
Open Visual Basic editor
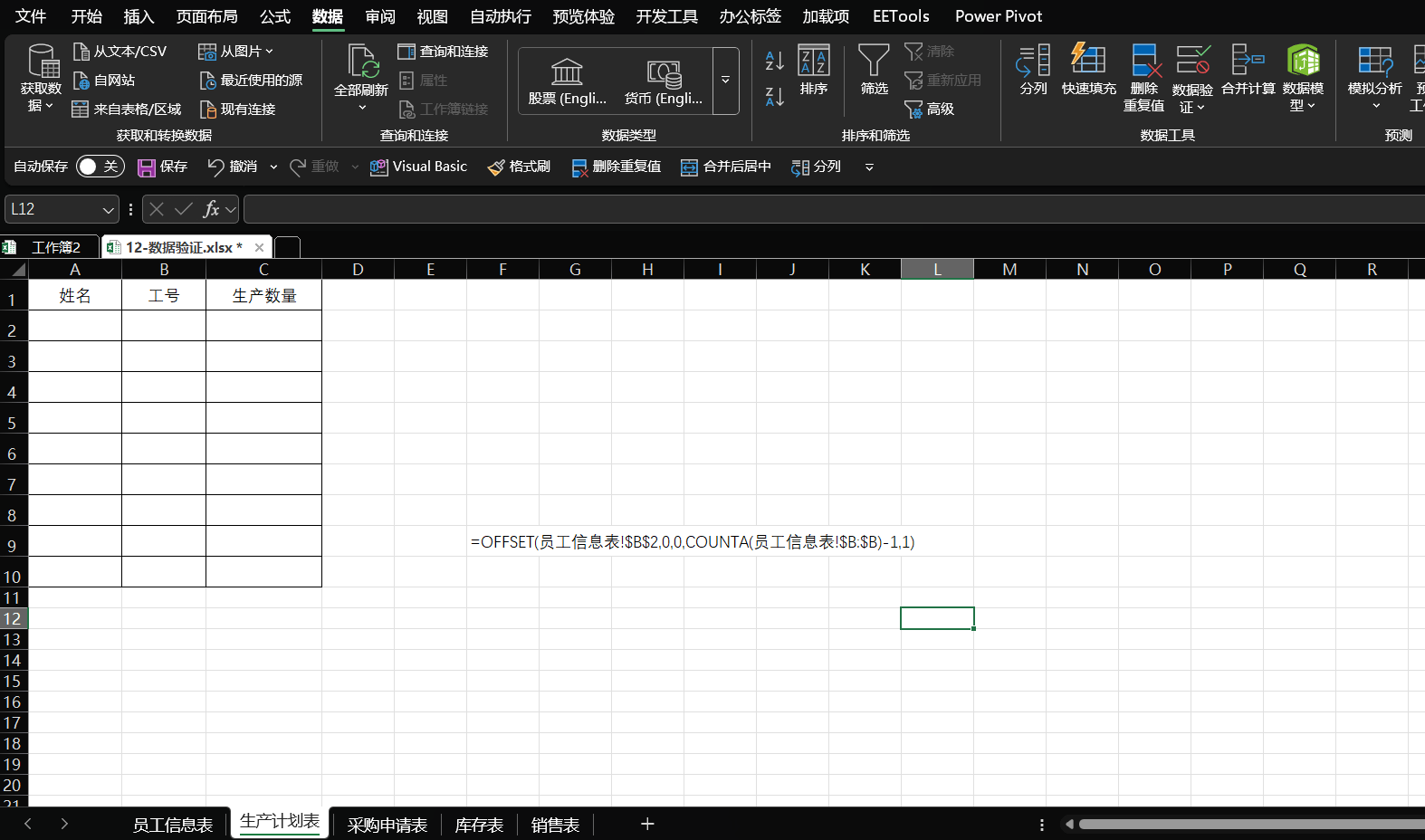pyautogui.click(x=419, y=167)
